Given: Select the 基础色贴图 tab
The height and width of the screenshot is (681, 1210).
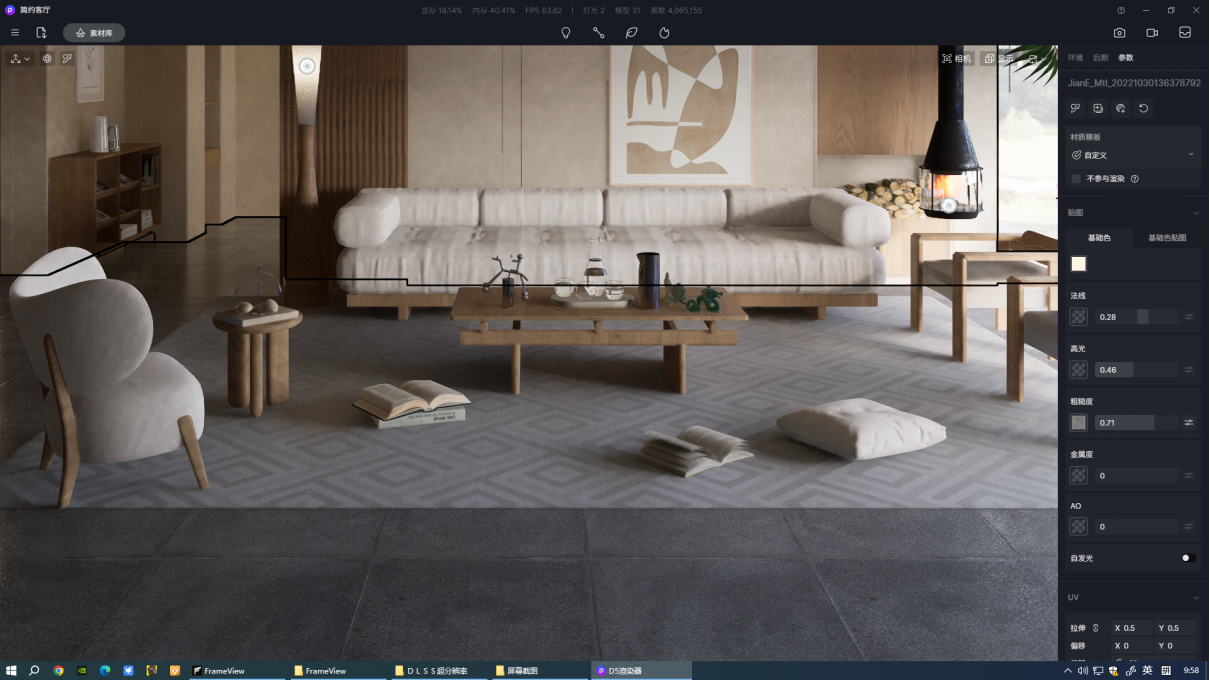Looking at the screenshot, I should click(x=1167, y=238).
